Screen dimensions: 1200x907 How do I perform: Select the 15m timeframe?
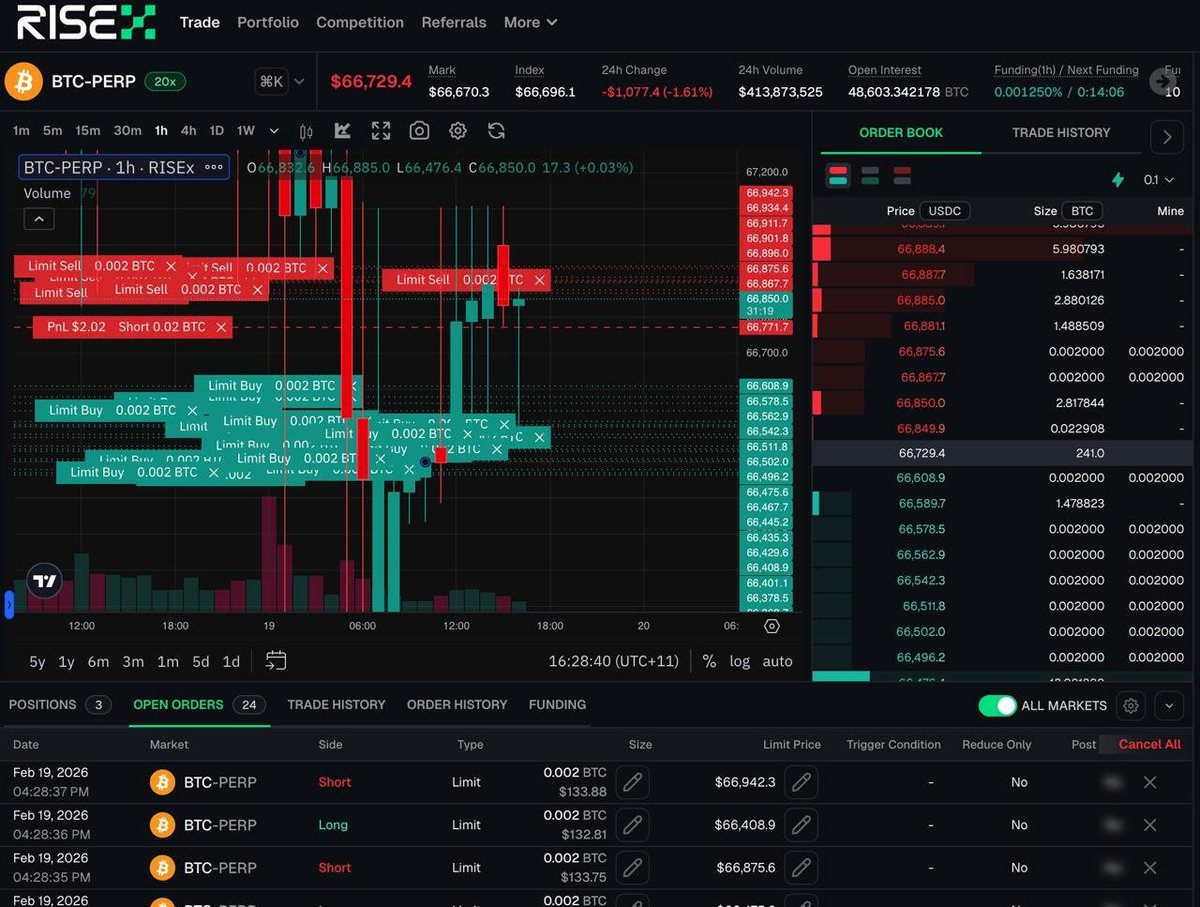(x=88, y=131)
